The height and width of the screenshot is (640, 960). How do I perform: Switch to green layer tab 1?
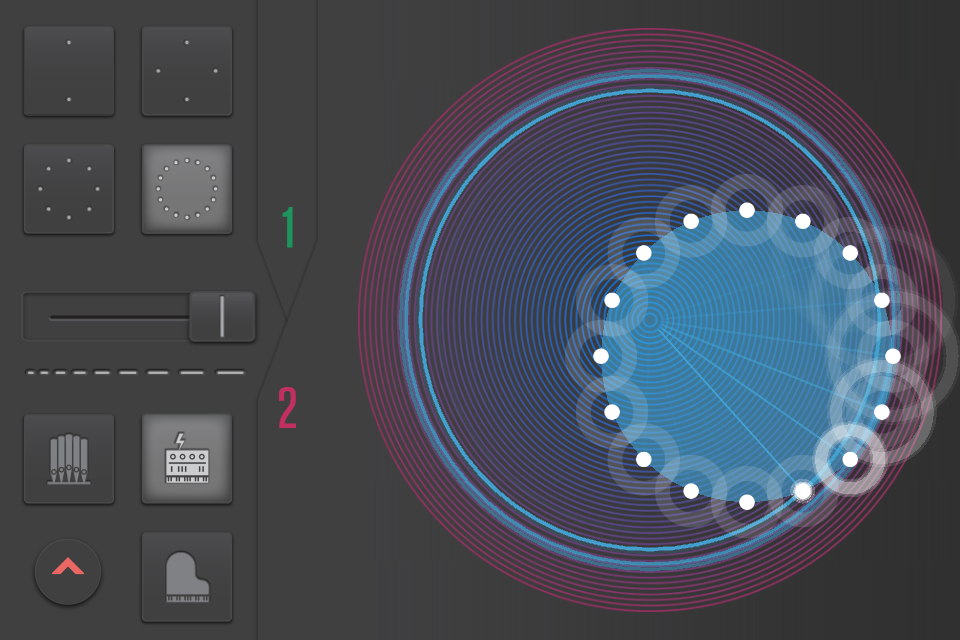[x=288, y=227]
